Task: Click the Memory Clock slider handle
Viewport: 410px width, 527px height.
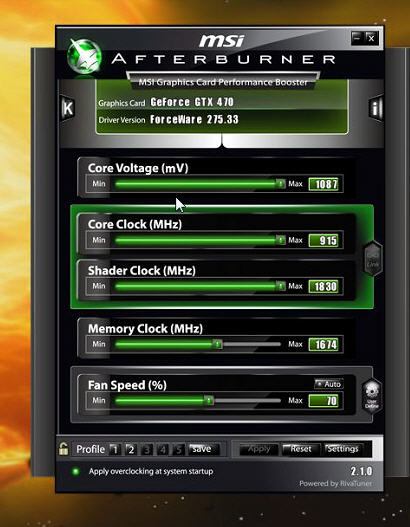Action: click(x=218, y=344)
